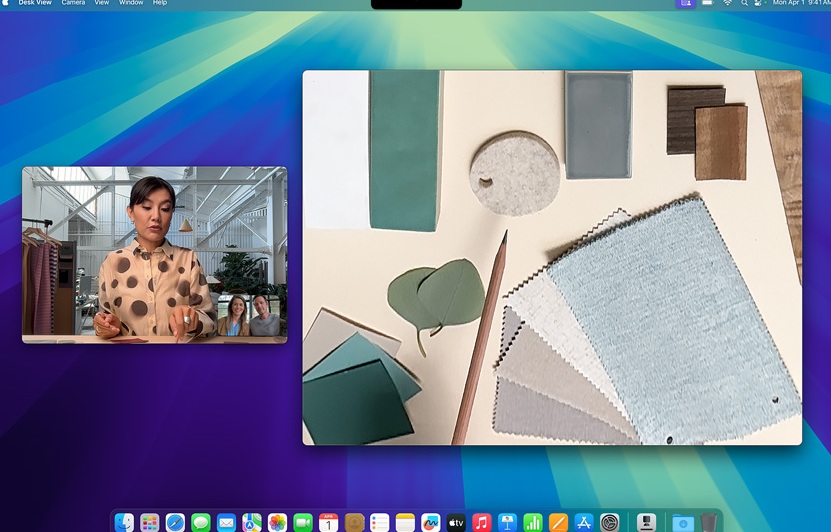Open Reminders in the dock

click(379, 523)
